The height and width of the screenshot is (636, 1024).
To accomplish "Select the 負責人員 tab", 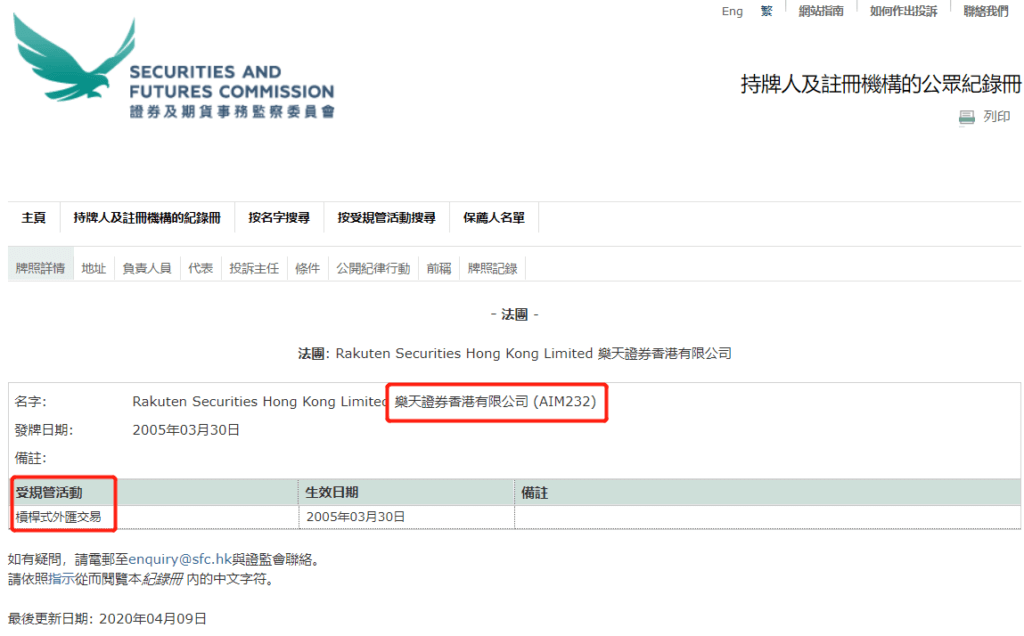I will coord(147,268).
